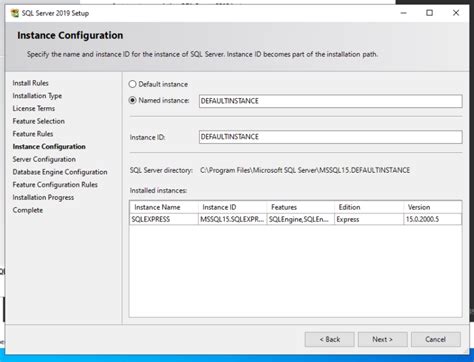Sort by the Instance ID column header
Image resolution: width=474 pixels, height=362 pixels.
(232, 207)
